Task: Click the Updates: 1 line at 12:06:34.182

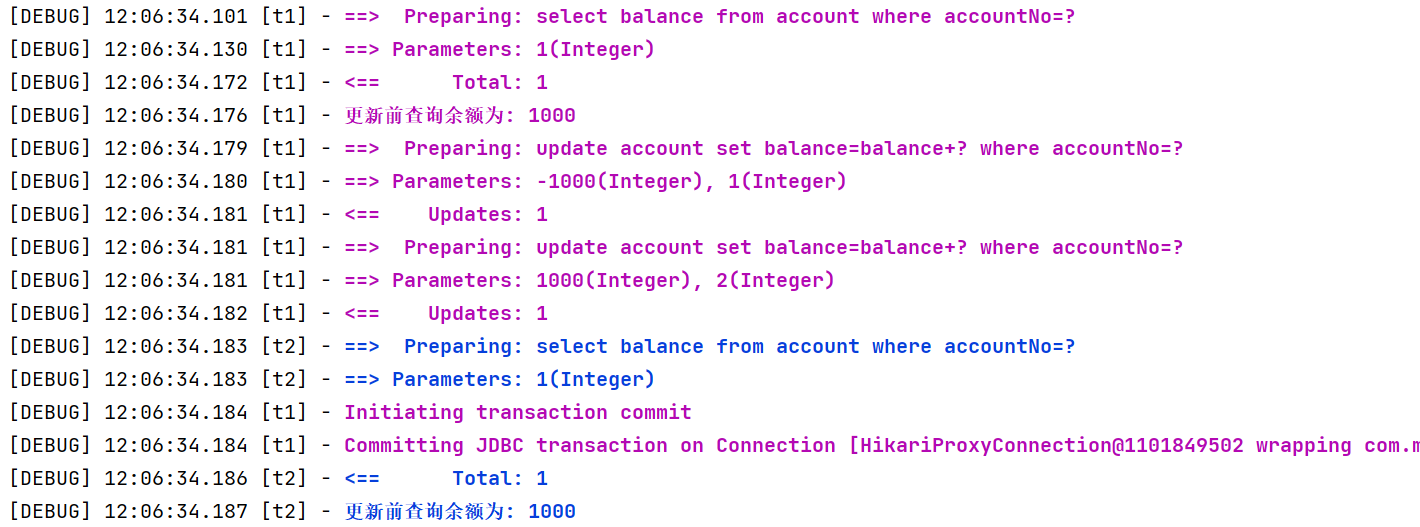Action: tap(278, 313)
